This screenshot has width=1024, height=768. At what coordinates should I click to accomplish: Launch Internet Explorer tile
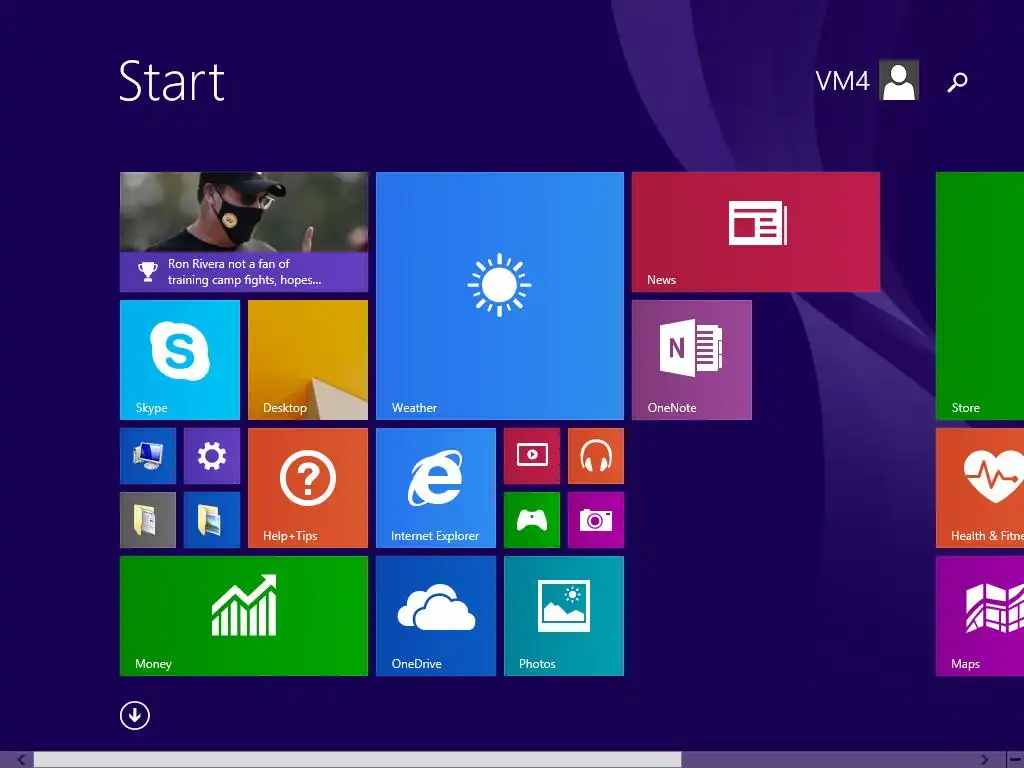tap(436, 488)
